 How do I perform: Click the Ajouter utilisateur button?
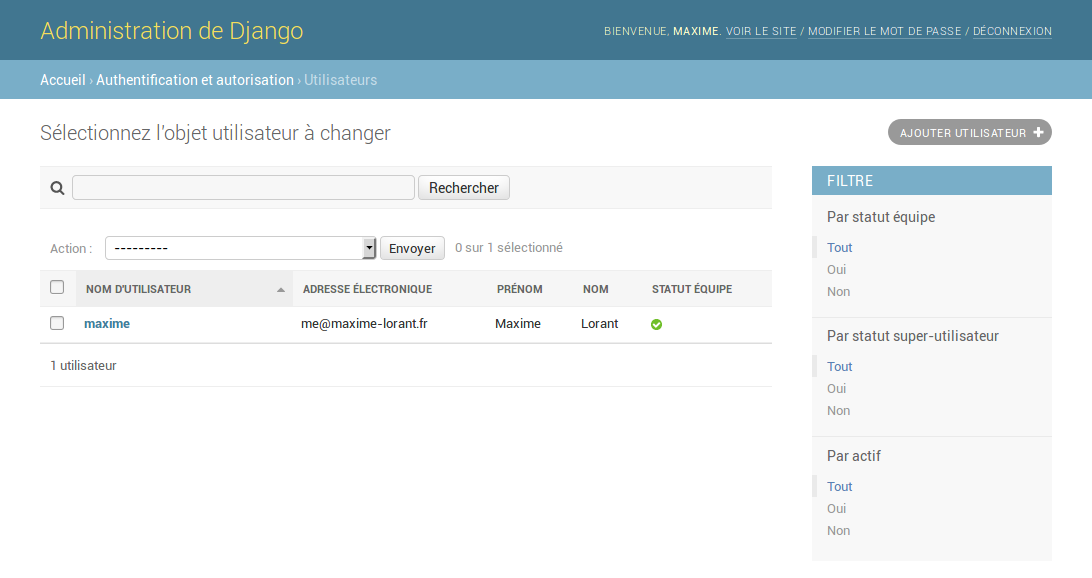click(x=969, y=132)
